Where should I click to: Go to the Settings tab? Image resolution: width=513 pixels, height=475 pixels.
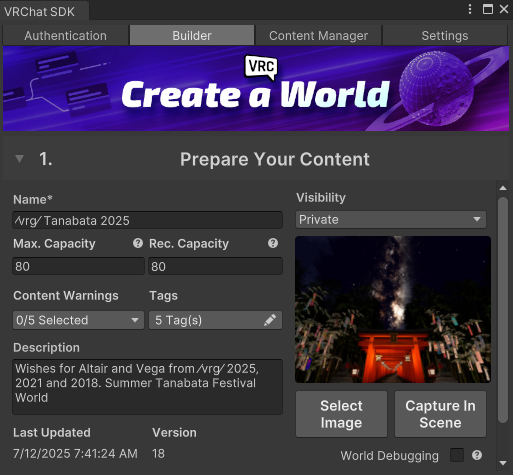pos(445,35)
